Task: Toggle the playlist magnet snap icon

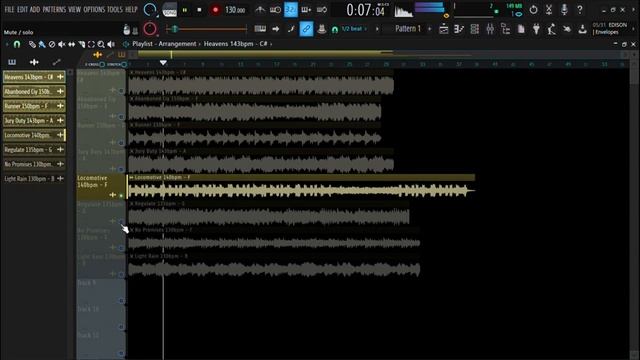Action: [x=17, y=44]
